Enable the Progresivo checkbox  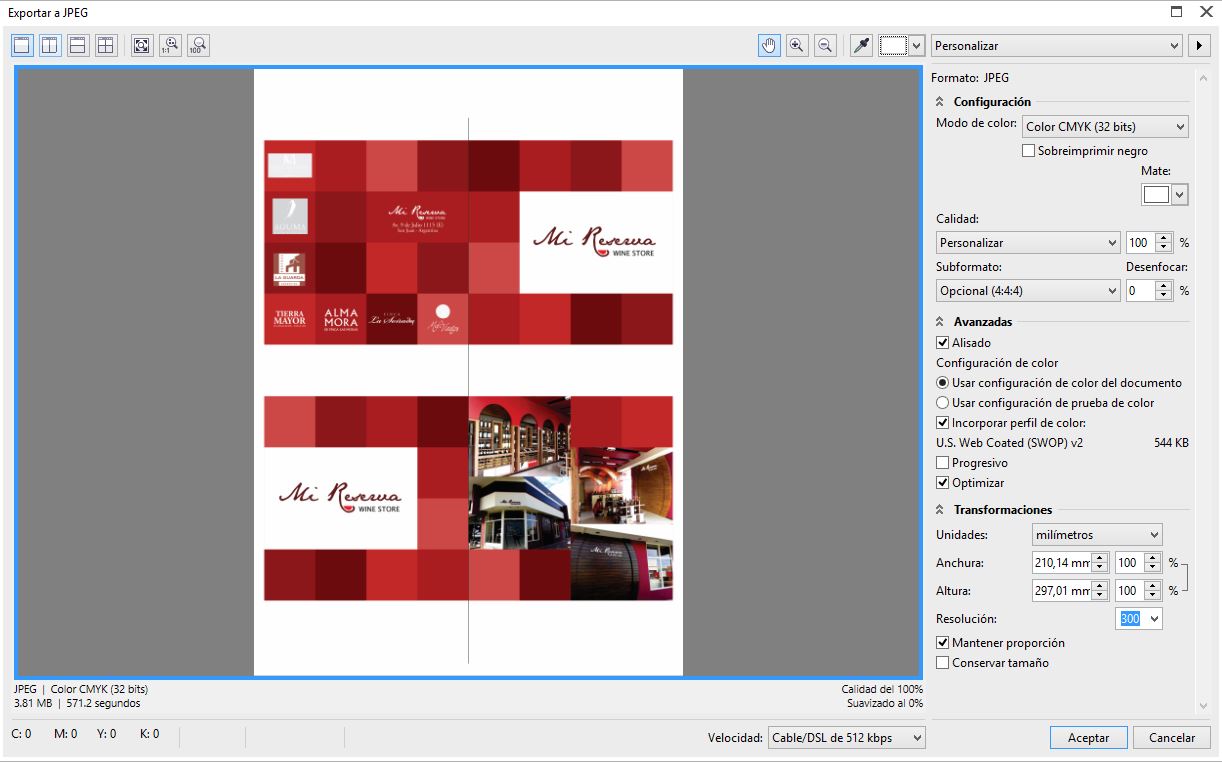tap(942, 463)
